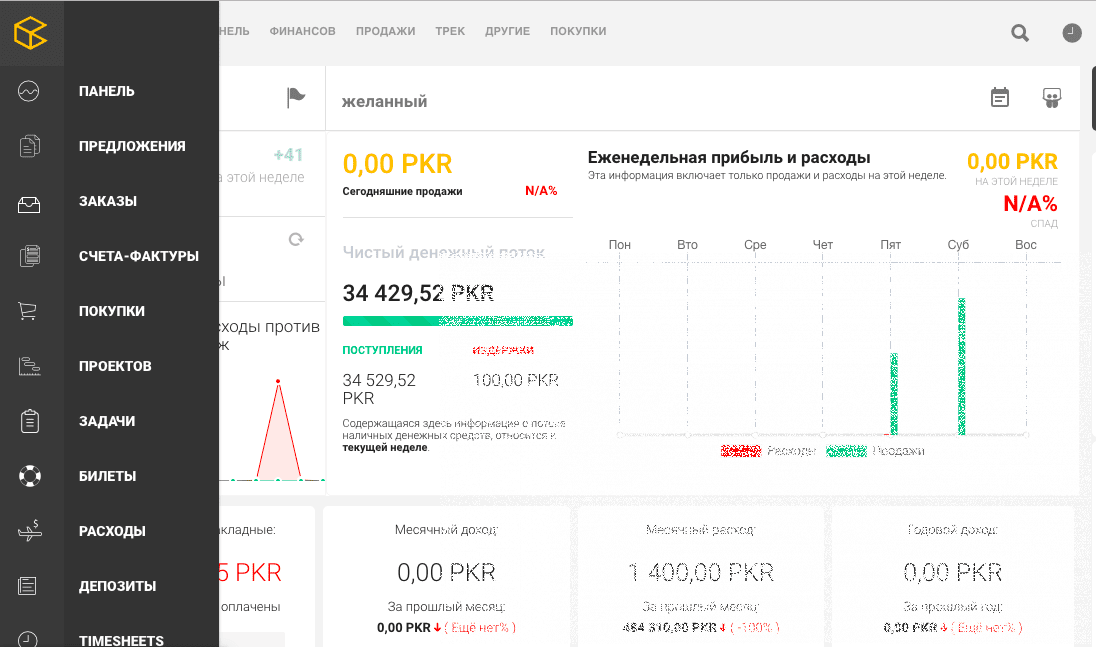Open the Панель dashboard icon in sidebar
This screenshot has width=1096, height=647.
(29, 91)
